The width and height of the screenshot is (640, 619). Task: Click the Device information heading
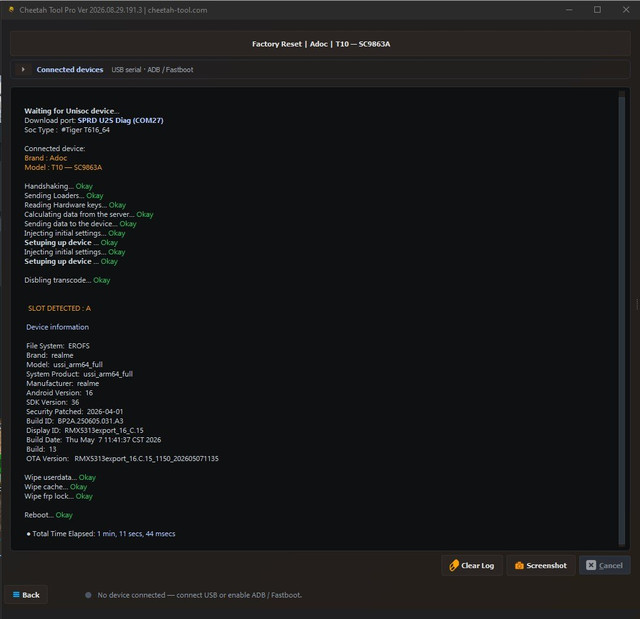[58, 327]
